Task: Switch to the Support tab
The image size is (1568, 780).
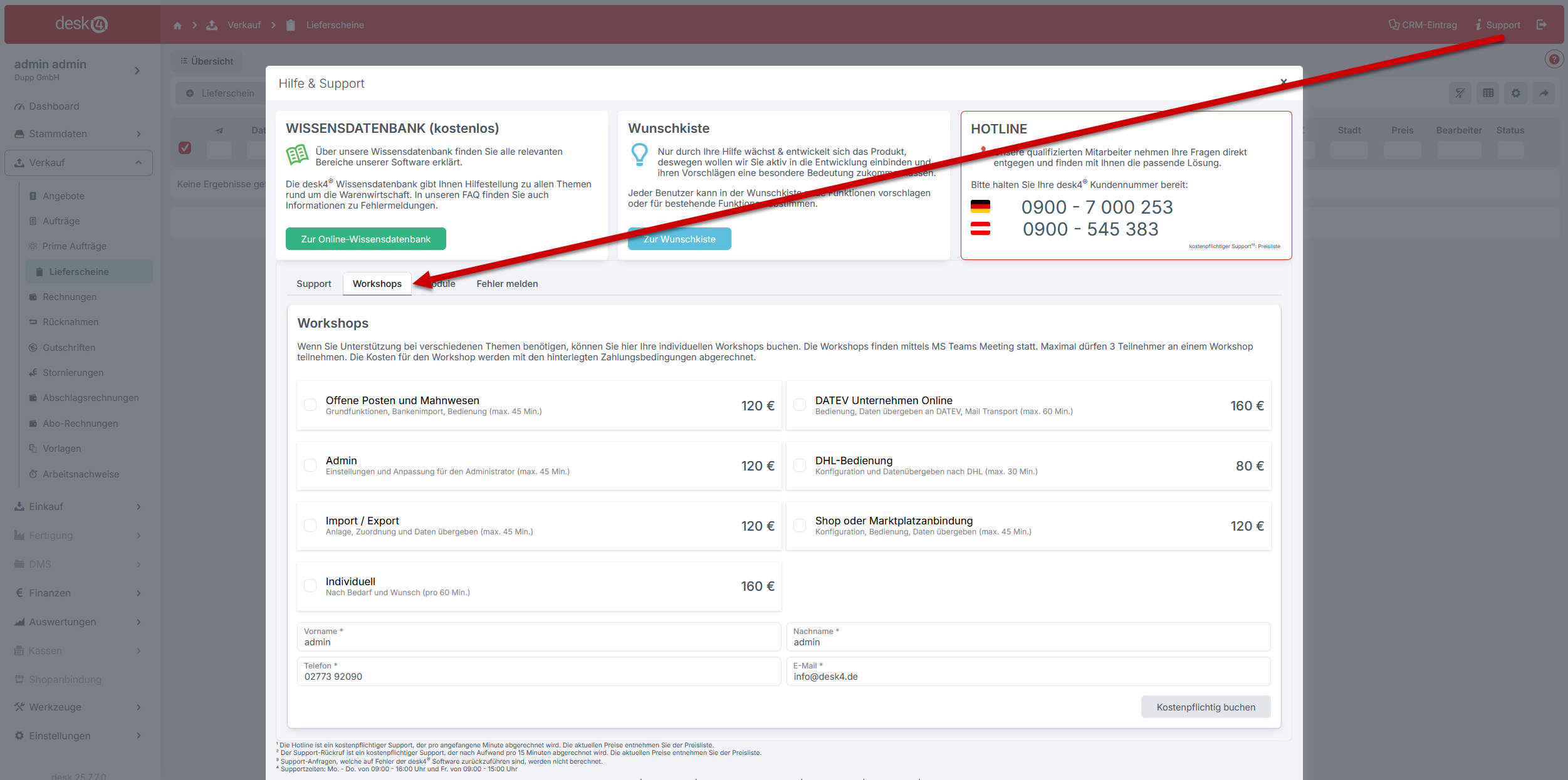Action: [313, 284]
